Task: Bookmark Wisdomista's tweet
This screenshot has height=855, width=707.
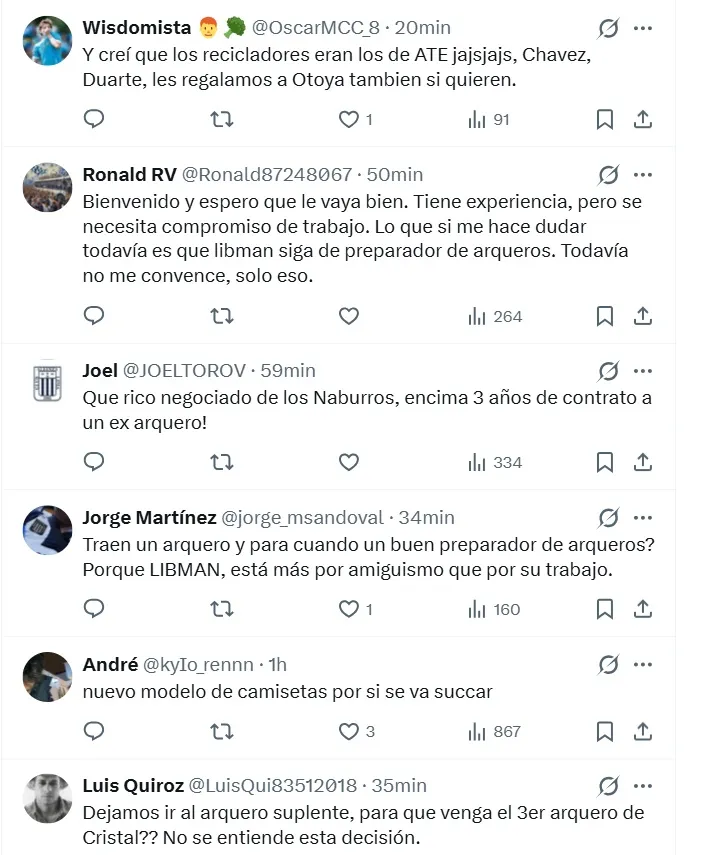Action: 605,119
